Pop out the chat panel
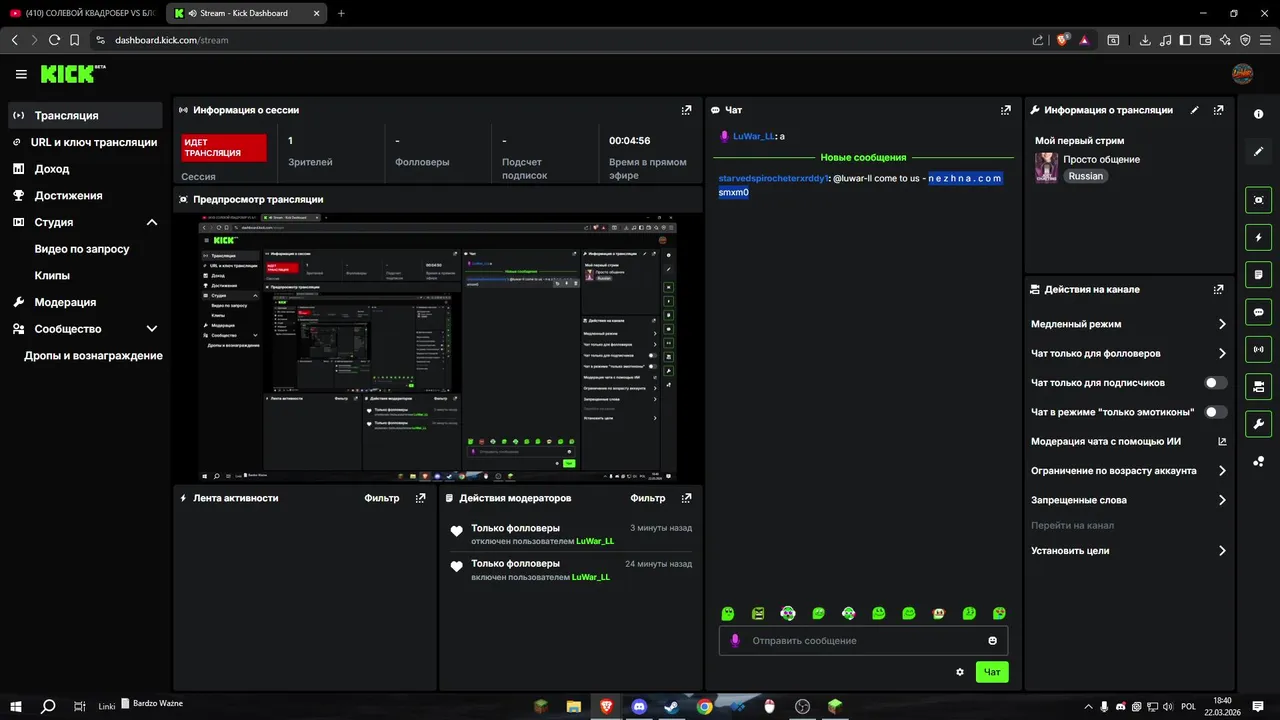Image resolution: width=1280 pixels, height=720 pixels. tap(1006, 110)
